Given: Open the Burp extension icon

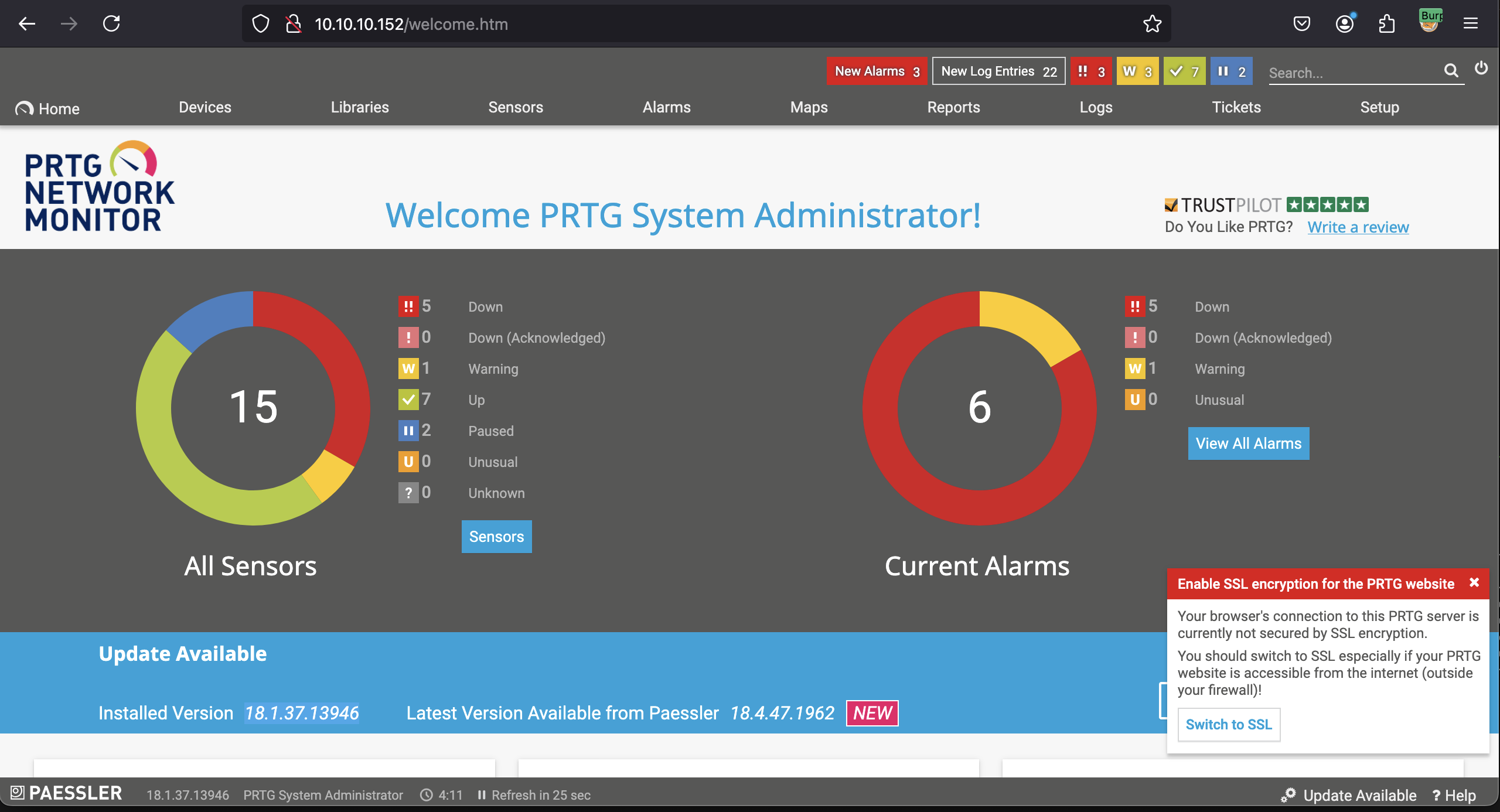Looking at the screenshot, I should tap(1430, 22).
